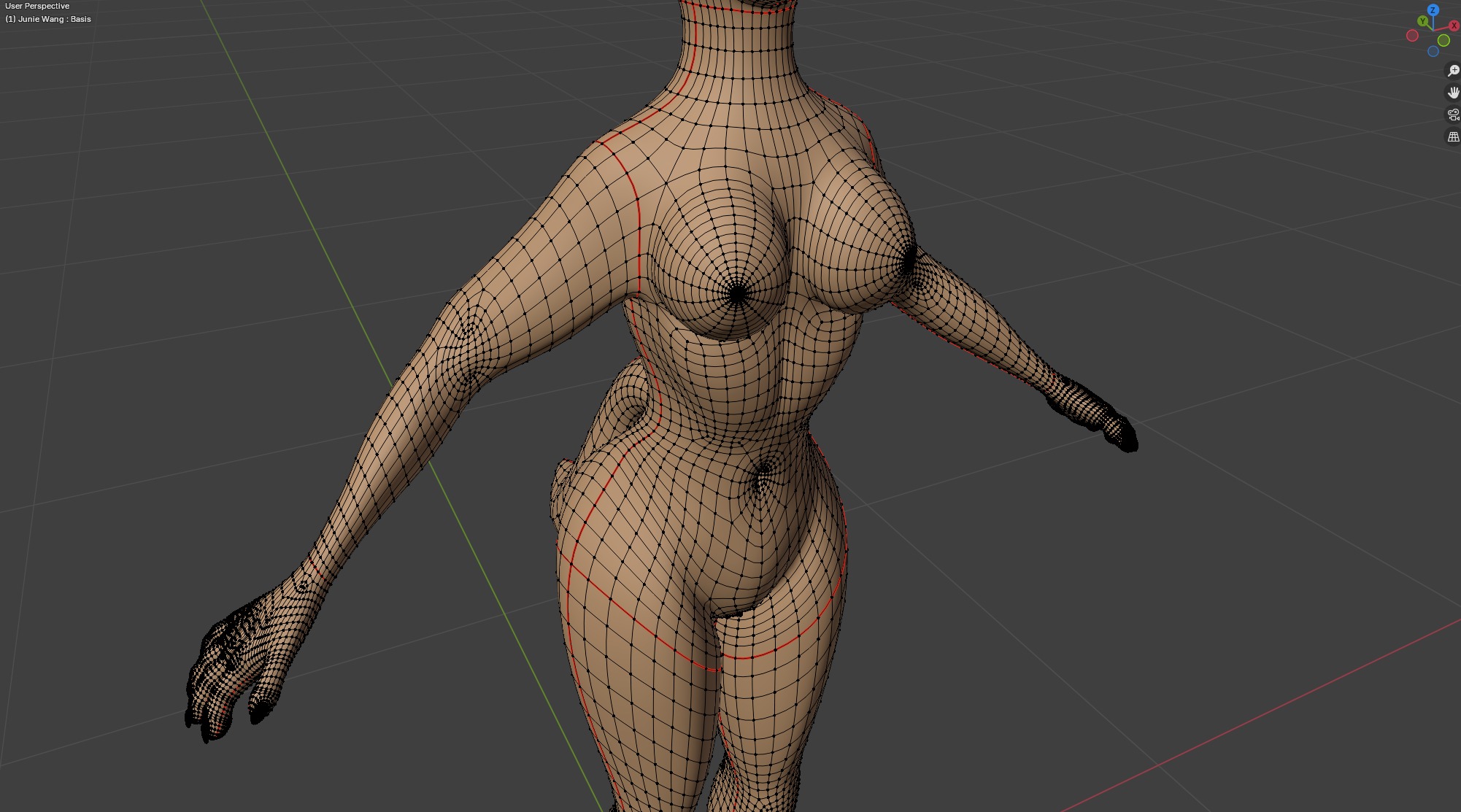
Task: Click the '(1) Junie Wang : Basis' text
Action: 48,19
